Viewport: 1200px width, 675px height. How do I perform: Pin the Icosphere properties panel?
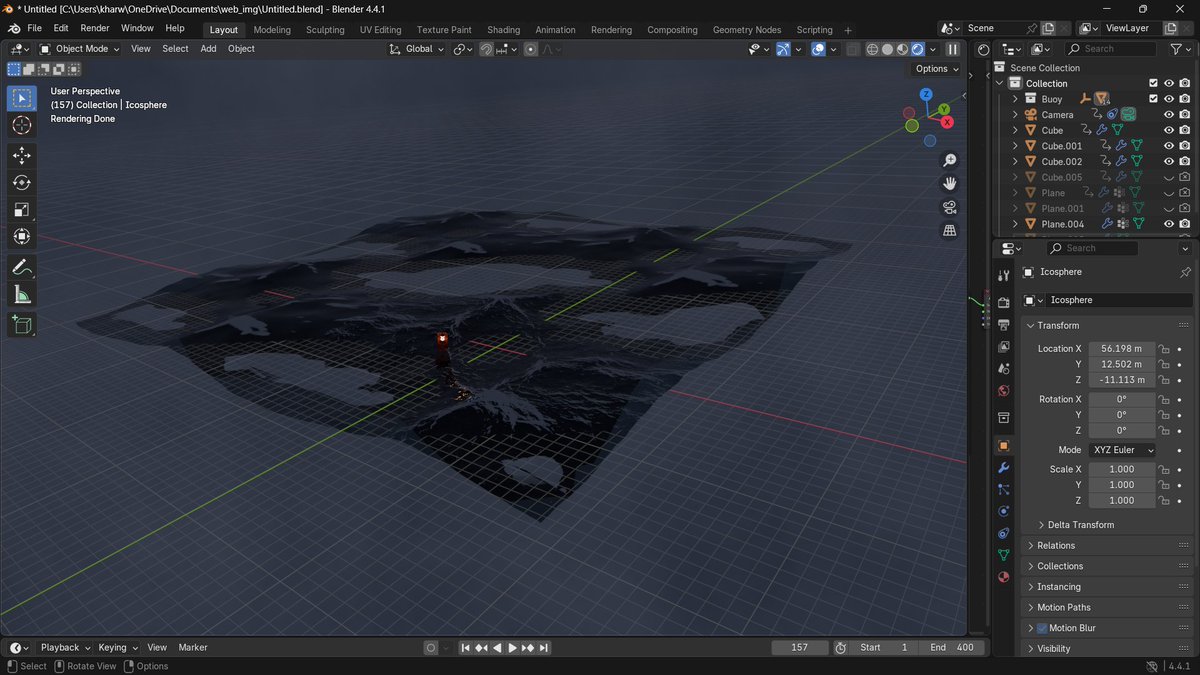coord(1185,272)
